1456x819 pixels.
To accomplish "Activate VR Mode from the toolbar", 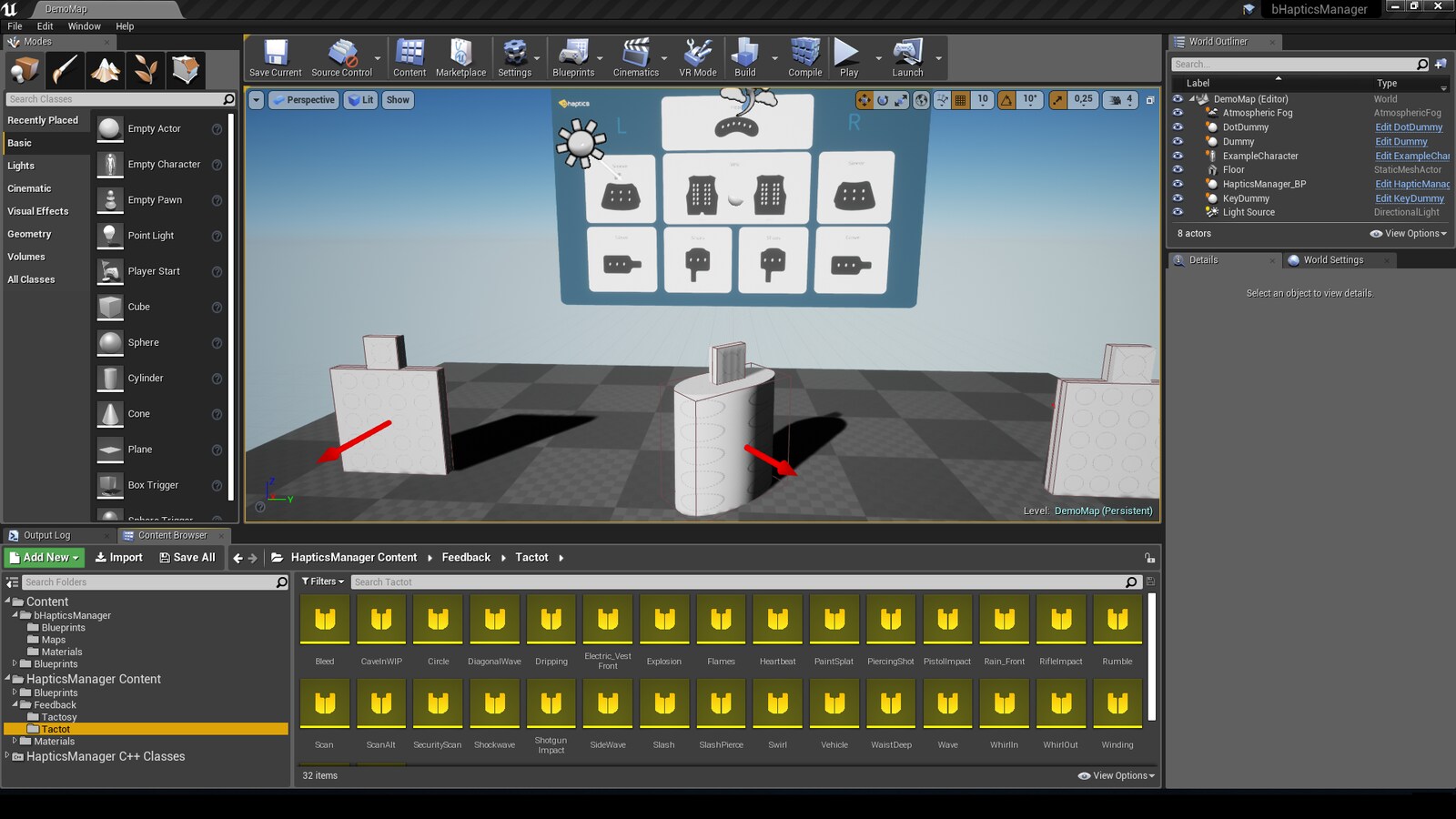I will (696, 56).
